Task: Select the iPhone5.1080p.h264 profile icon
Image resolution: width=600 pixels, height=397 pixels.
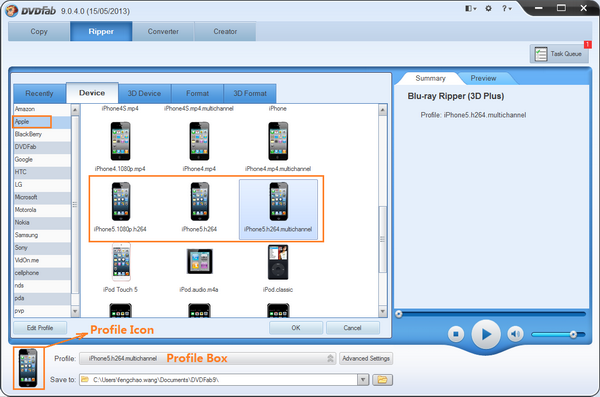Action: coord(121,201)
